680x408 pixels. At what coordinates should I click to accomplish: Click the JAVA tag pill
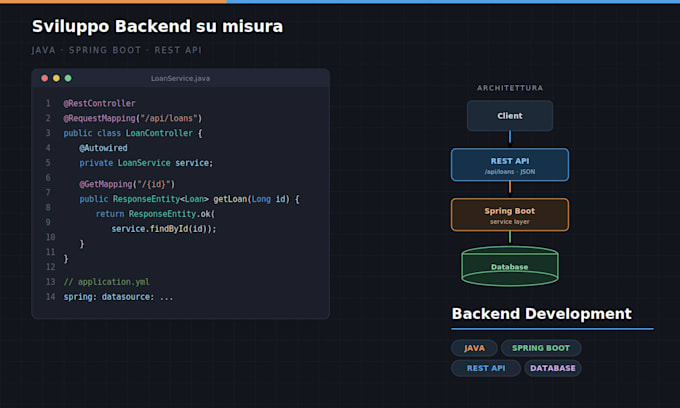474,348
